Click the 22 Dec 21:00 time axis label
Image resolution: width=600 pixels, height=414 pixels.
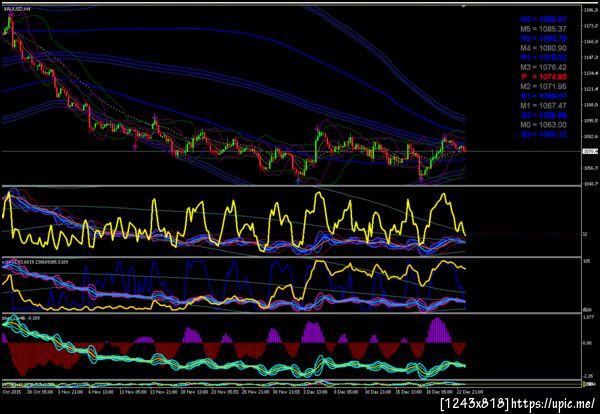[x=470, y=392]
